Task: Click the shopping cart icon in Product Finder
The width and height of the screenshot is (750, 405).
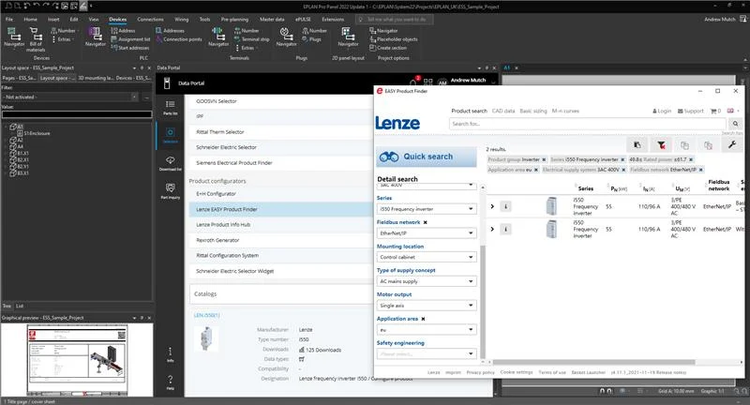Action: click(x=715, y=111)
